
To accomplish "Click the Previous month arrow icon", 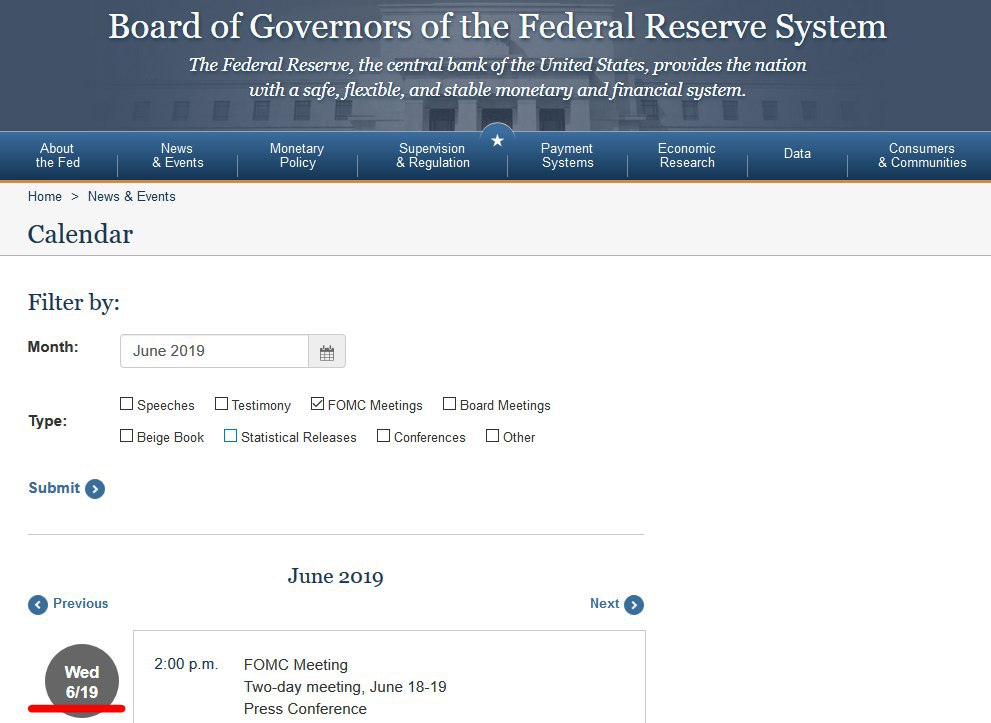I will point(38,605).
